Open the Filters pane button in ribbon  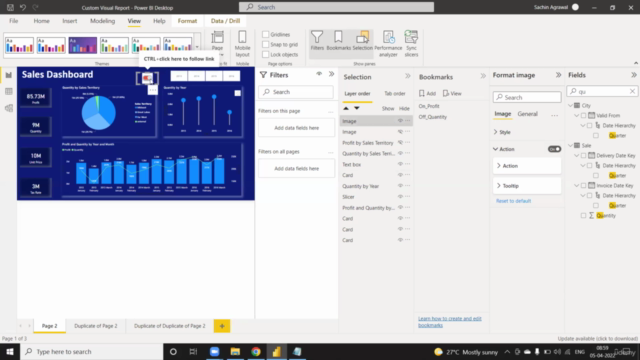[x=317, y=40]
